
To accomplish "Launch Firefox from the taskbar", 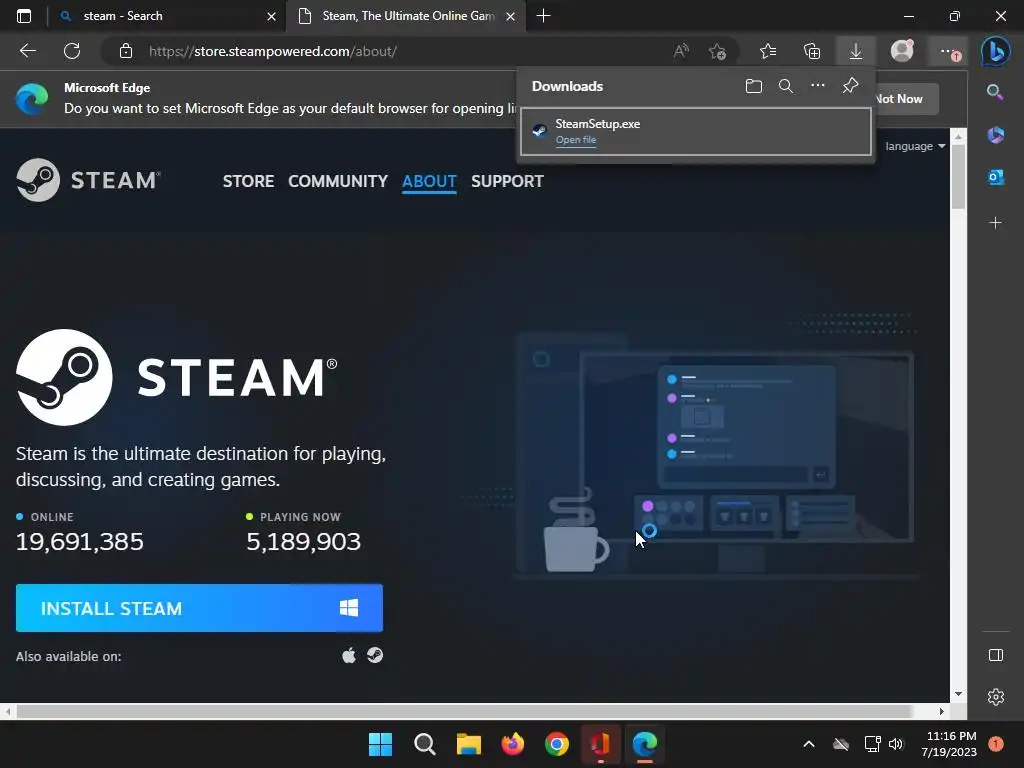I will [513, 744].
